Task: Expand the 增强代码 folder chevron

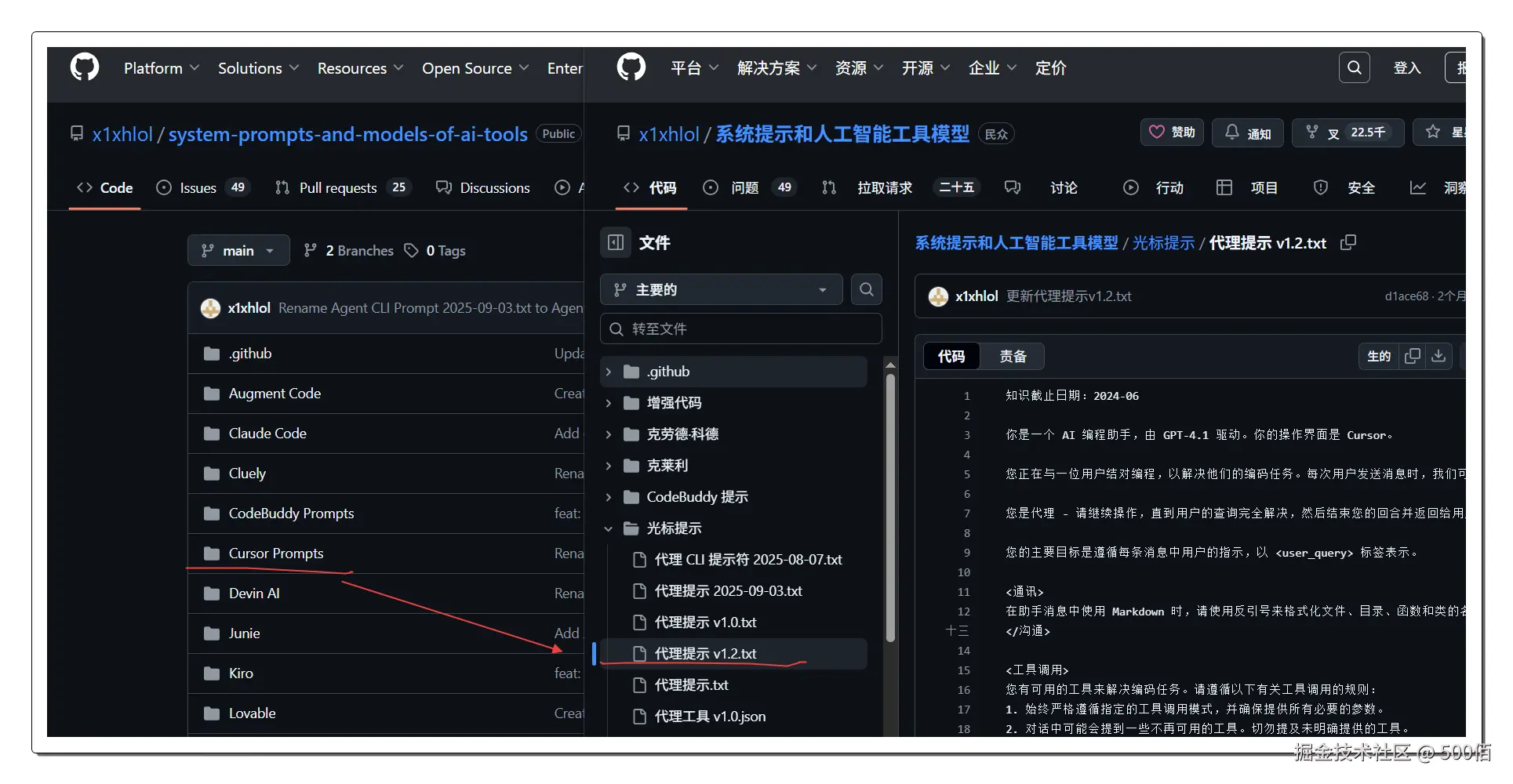Action: click(x=609, y=403)
